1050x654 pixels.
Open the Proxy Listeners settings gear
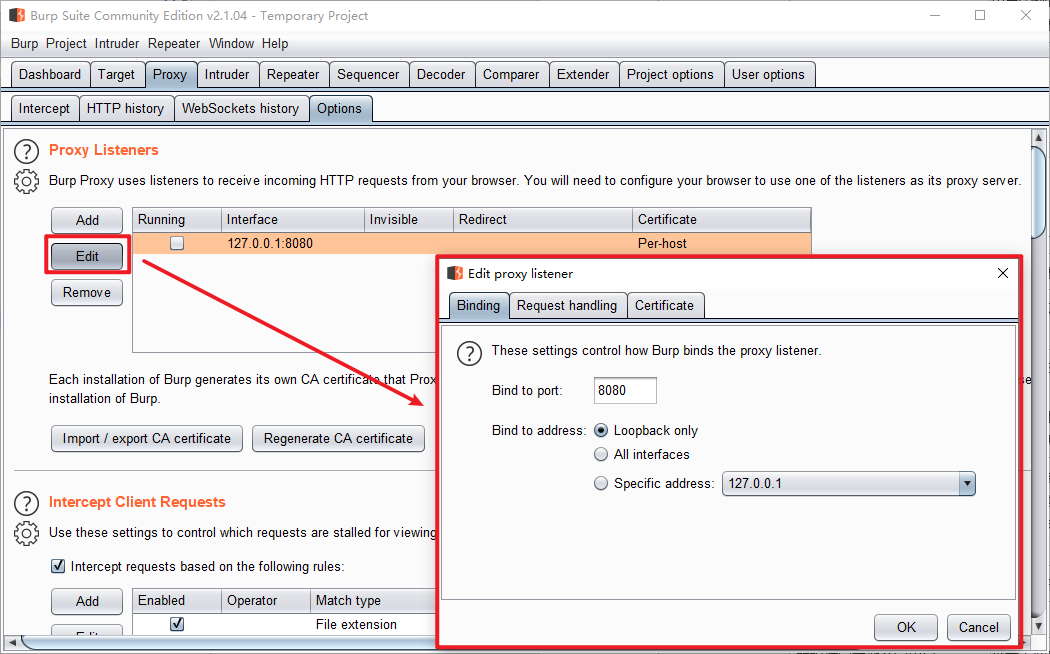coord(26,182)
